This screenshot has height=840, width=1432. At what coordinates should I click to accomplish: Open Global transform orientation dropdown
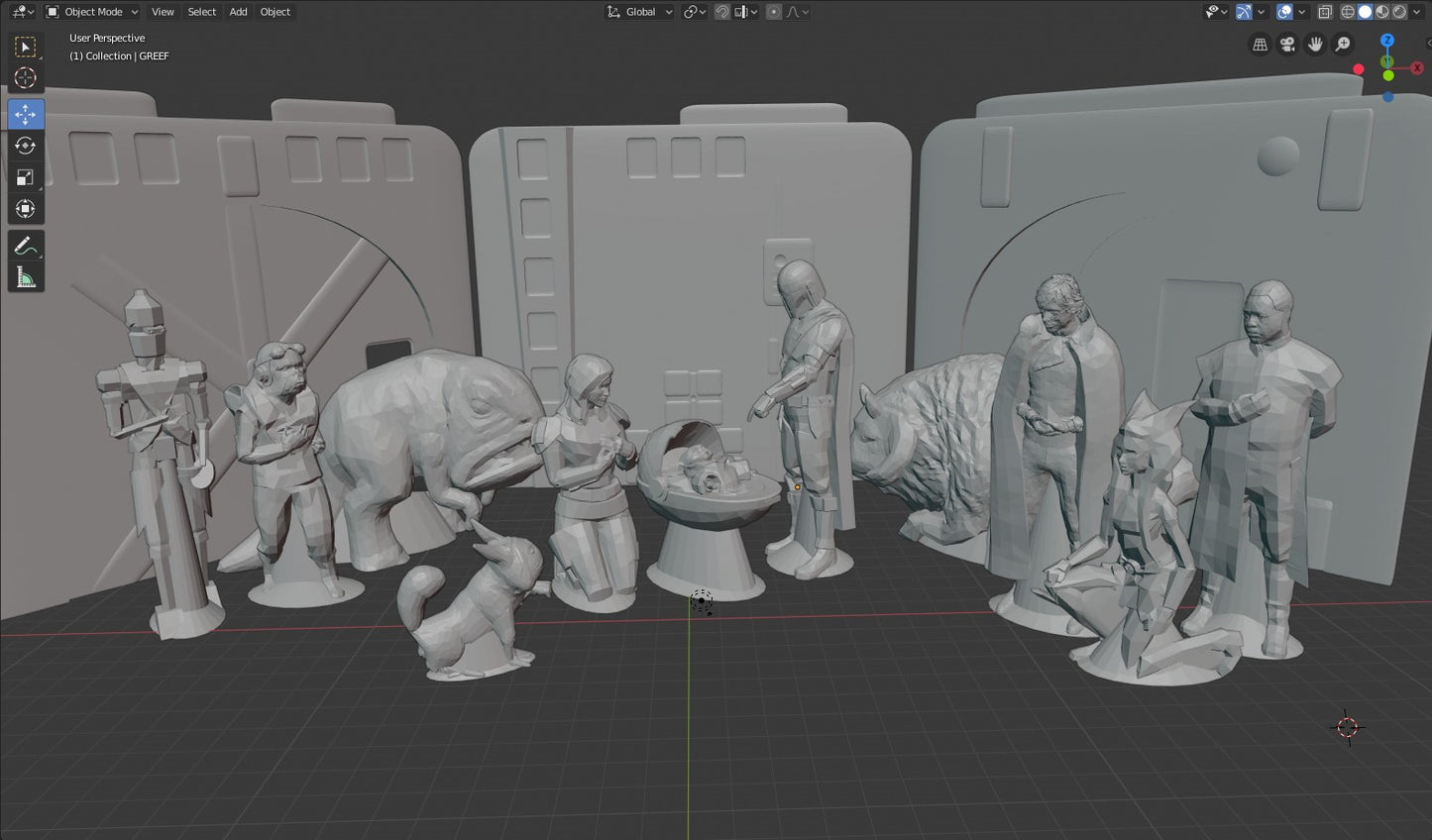[x=639, y=12]
